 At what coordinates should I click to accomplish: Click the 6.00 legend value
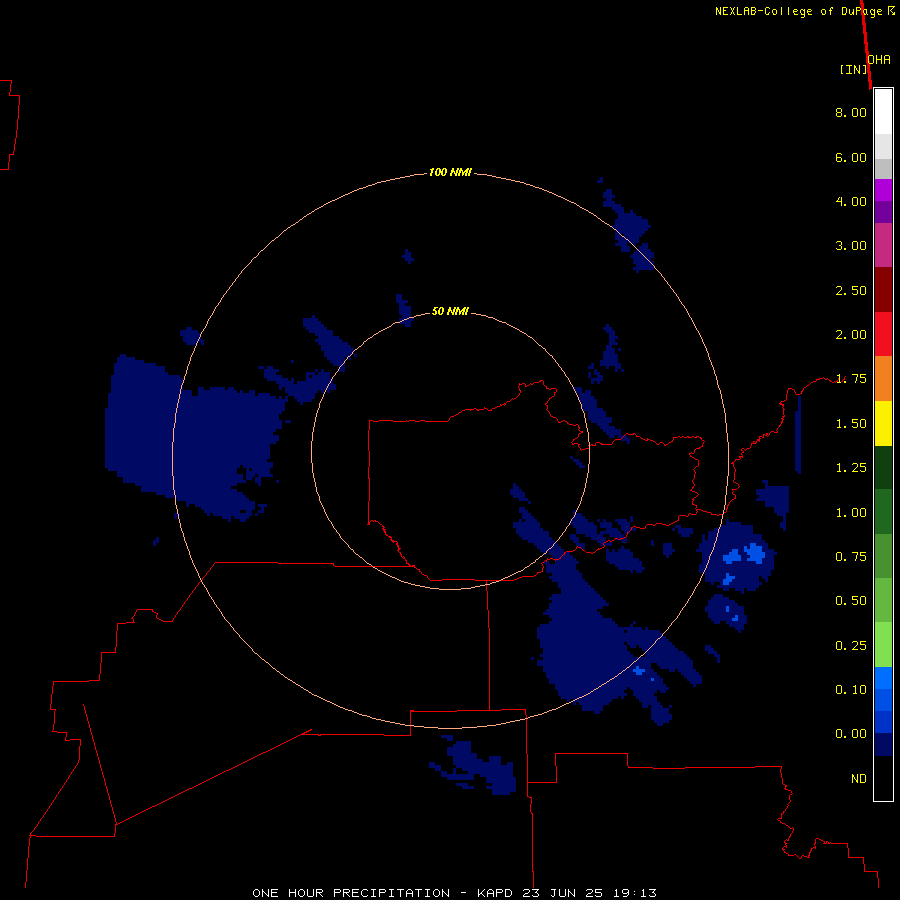coord(851,157)
